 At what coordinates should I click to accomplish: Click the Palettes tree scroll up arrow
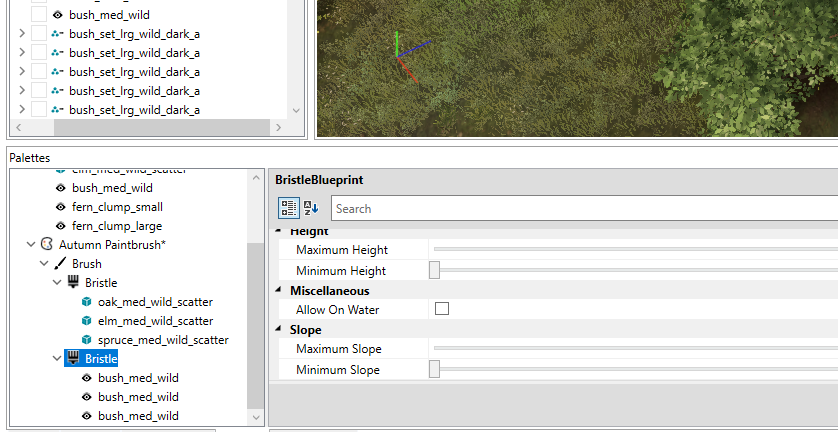(x=256, y=178)
